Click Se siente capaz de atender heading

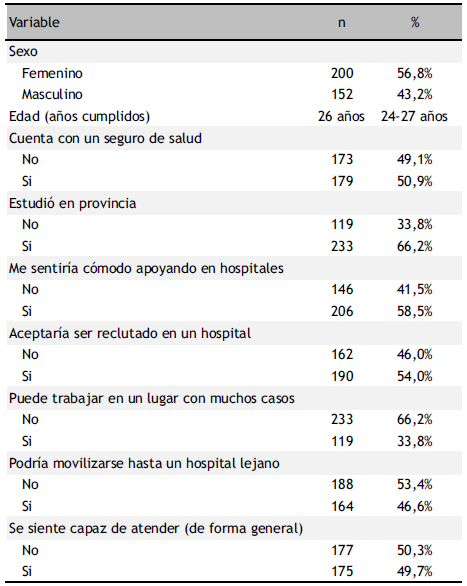155,529
